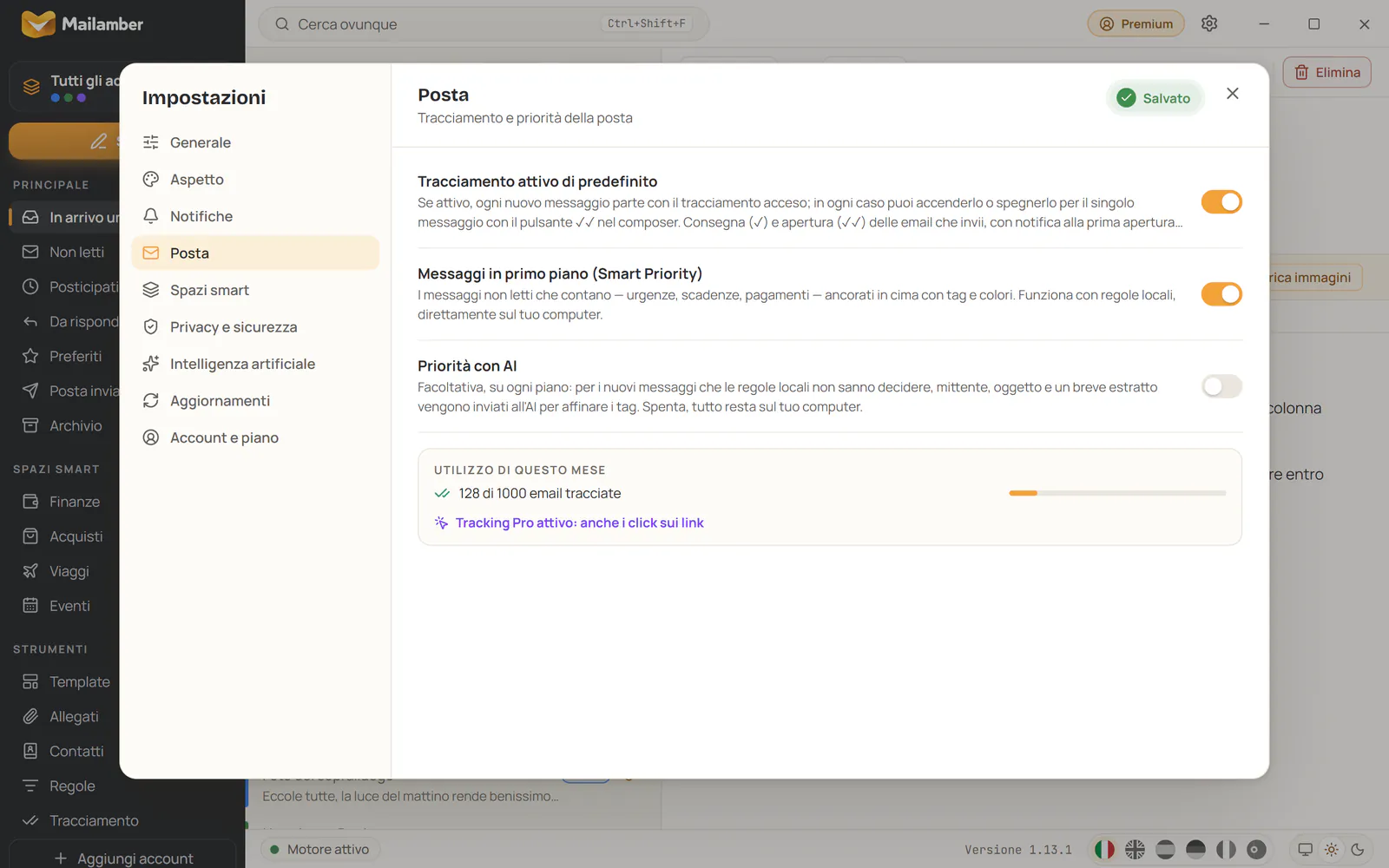Select Spazi smart settings section
The image size is (1389, 868).
pos(255,290)
